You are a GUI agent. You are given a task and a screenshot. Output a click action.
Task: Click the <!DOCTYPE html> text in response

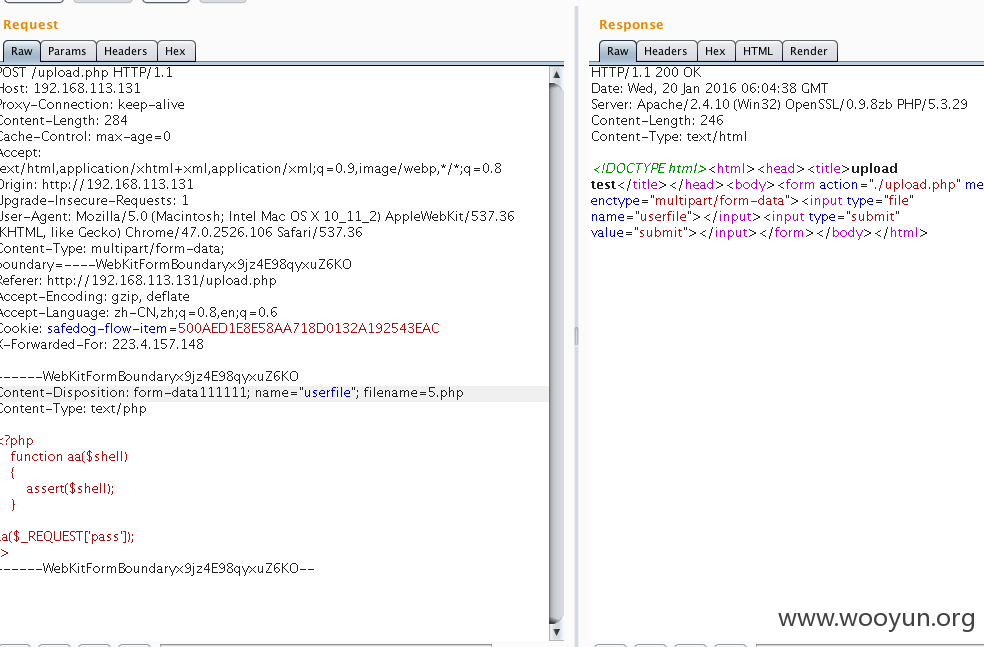point(650,169)
